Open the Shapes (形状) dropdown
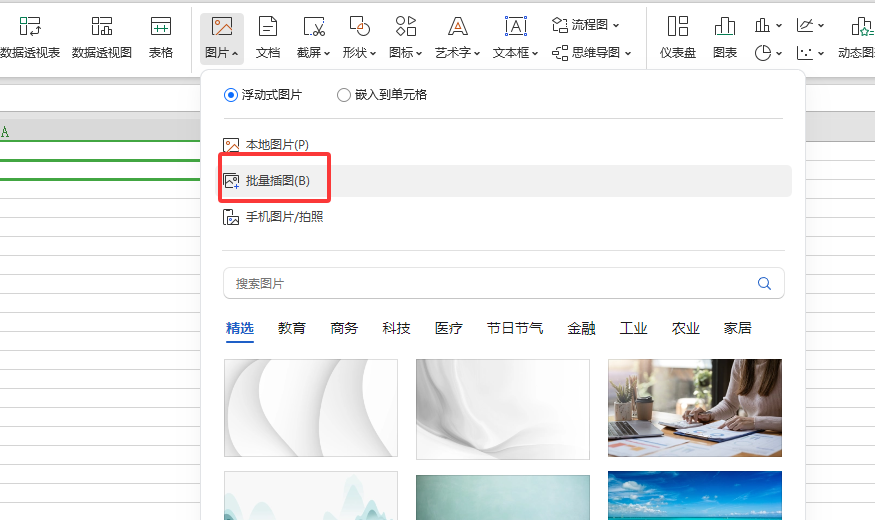The height and width of the screenshot is (520, 875). (359, 37)
